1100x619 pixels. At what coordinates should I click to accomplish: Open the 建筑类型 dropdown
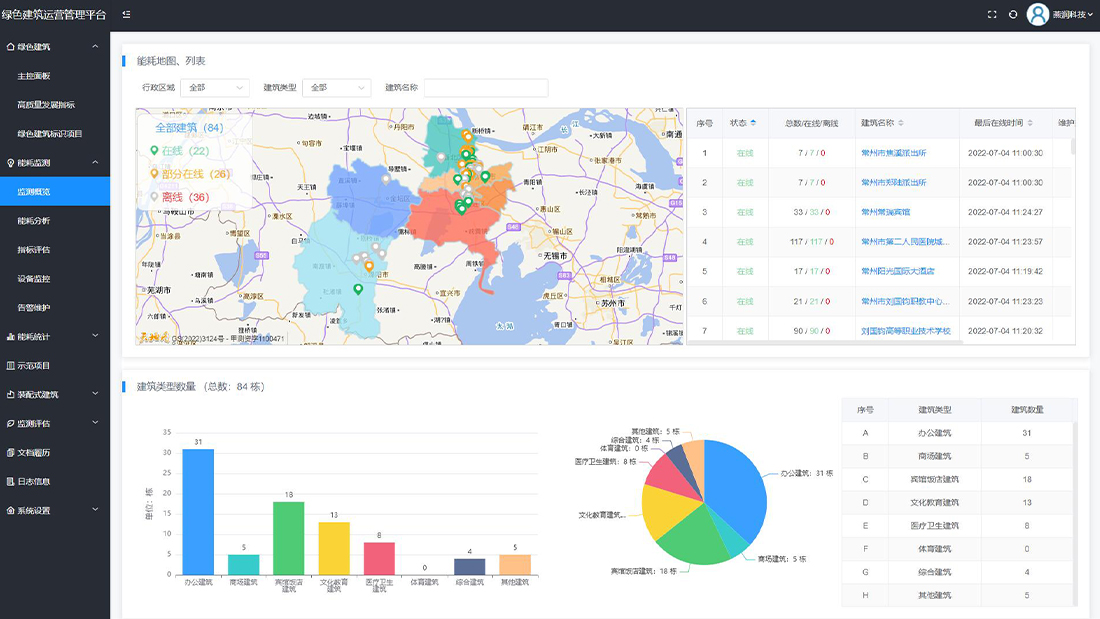(x=339, y=88)
